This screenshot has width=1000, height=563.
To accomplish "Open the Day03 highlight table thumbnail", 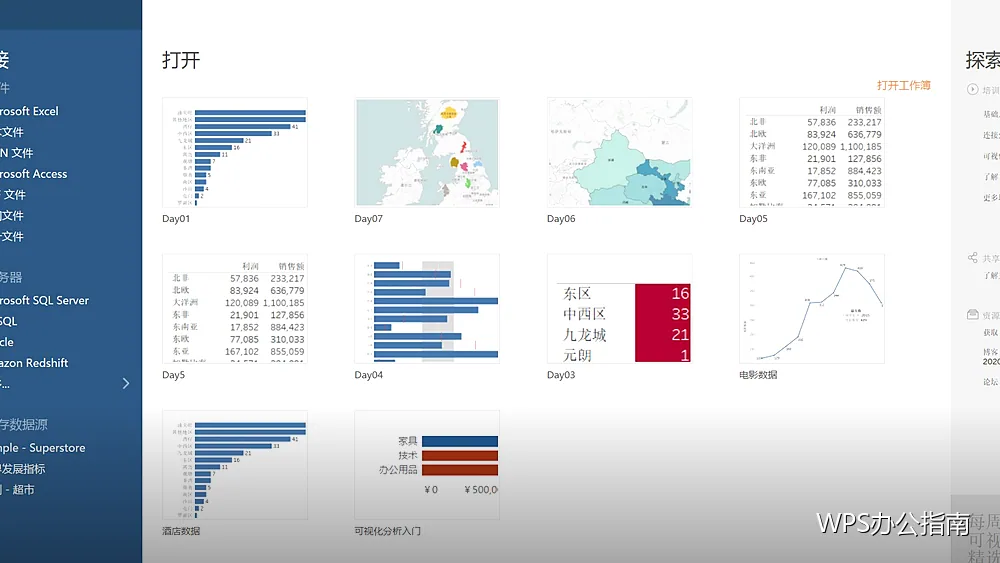I will tap(619, 309).
